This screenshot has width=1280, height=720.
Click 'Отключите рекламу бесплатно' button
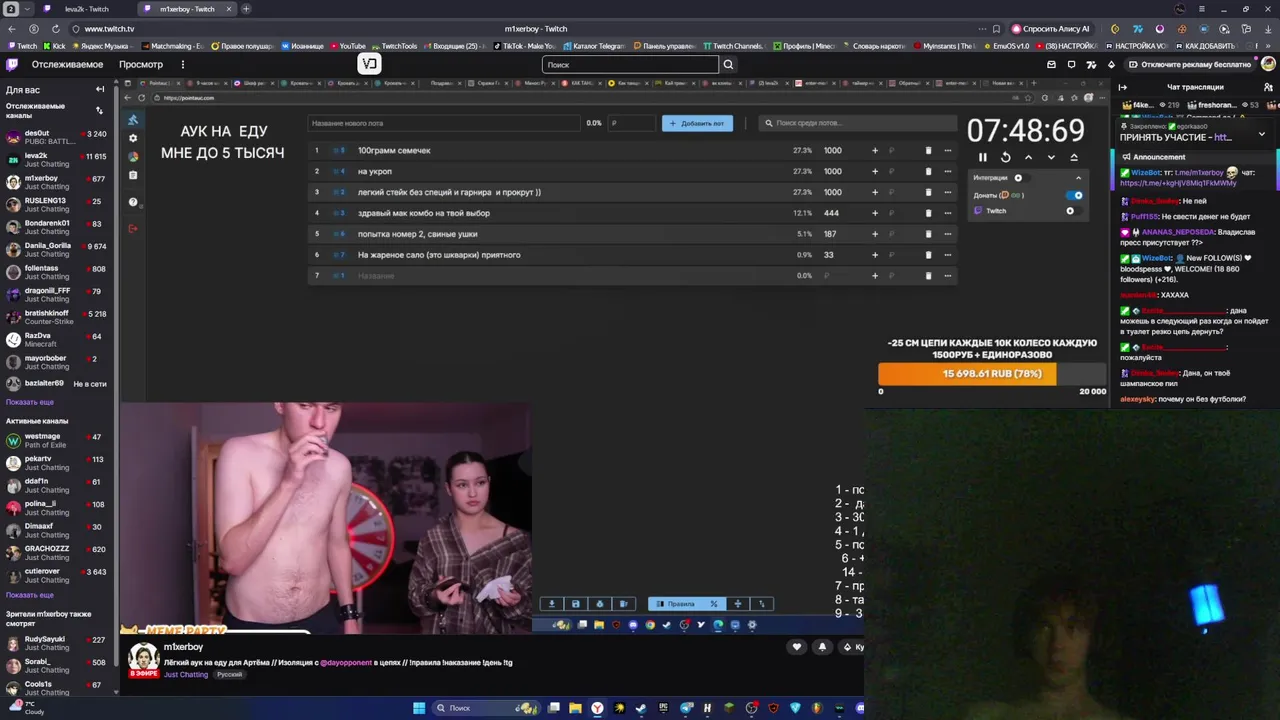pos(1189,64)
